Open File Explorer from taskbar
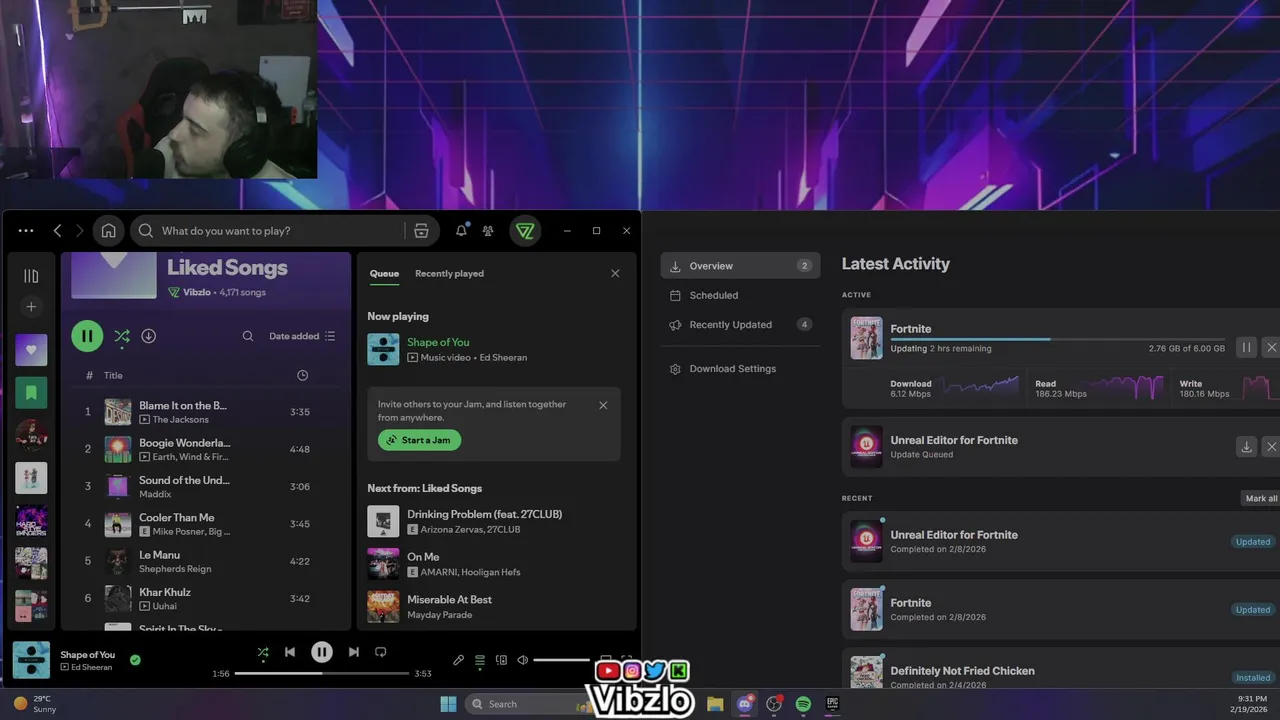The height and width of the screenshot is (720, 1280). [715, 704]
